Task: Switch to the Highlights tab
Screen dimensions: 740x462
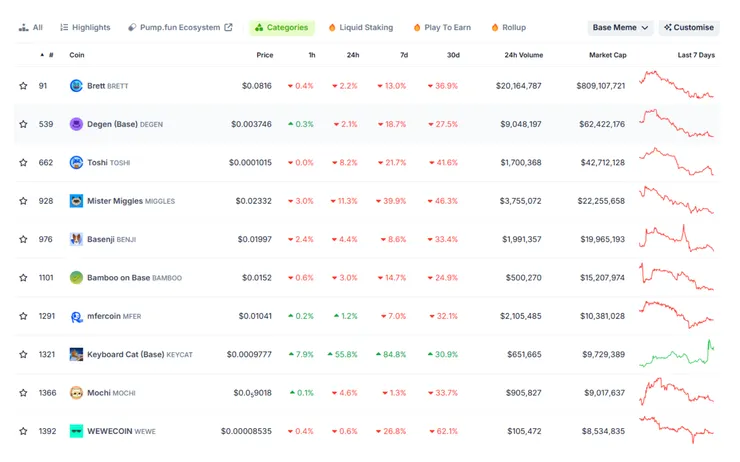Action: pyautogui.click(x=85, y=28)
